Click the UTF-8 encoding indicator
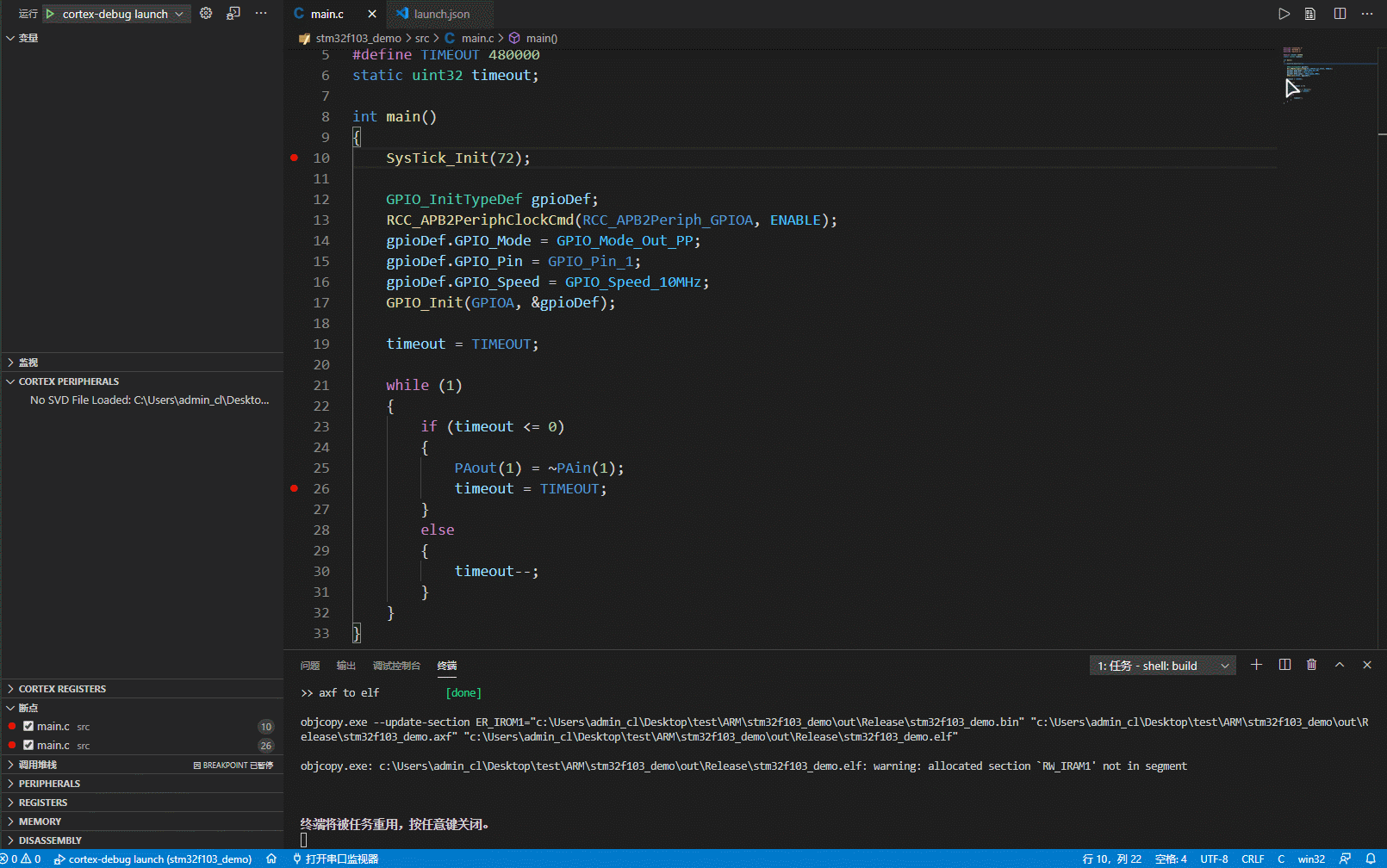 (x=1214, y=859)
